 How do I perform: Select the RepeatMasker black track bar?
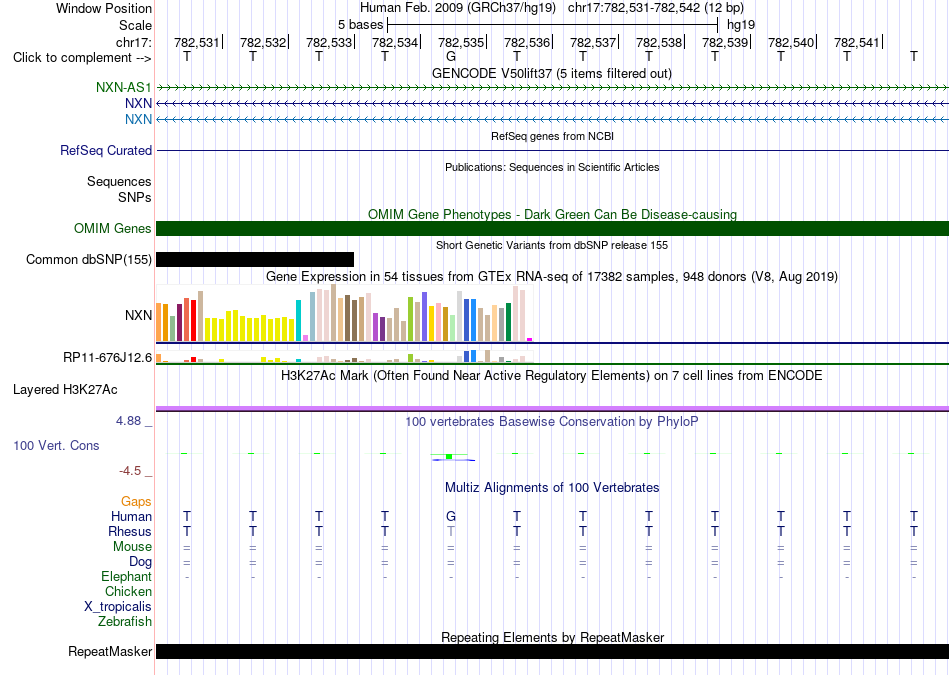552,651
